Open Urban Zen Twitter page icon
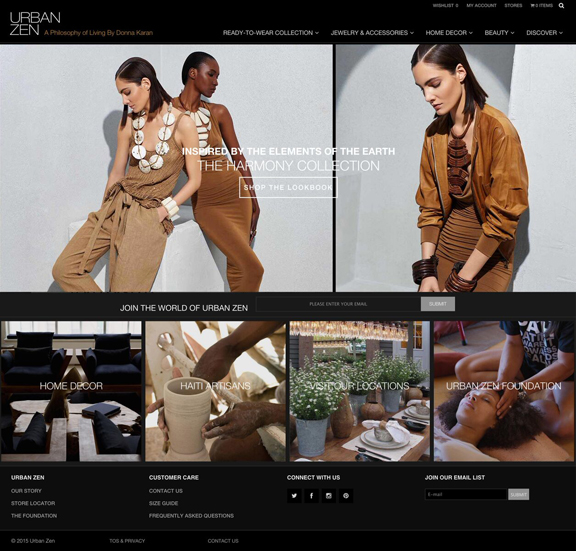This screenshot has width=576, height=551. pos(294,496)
